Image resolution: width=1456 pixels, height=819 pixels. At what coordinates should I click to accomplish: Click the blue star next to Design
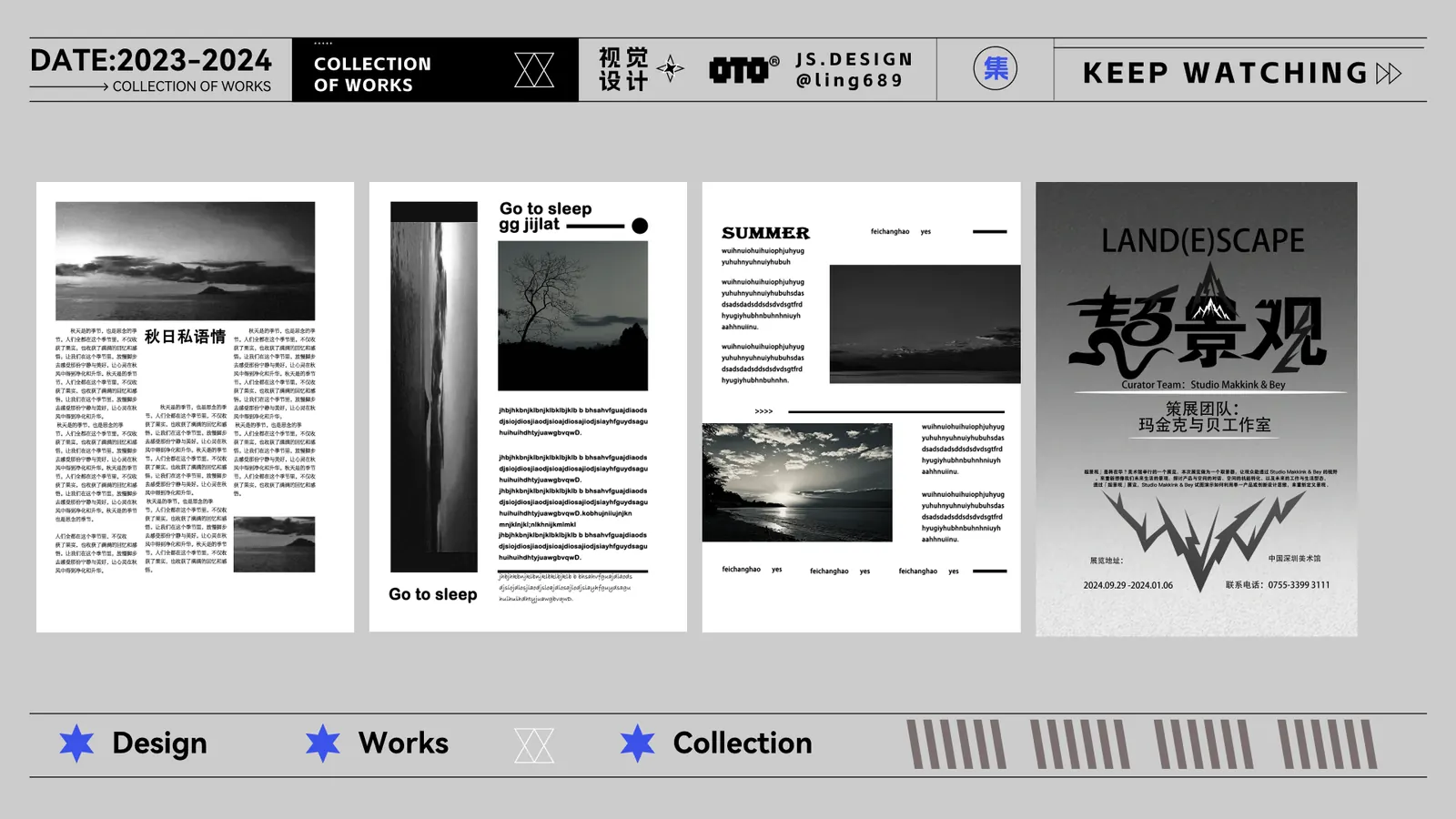pyautogui.click(x=76, y=743)
